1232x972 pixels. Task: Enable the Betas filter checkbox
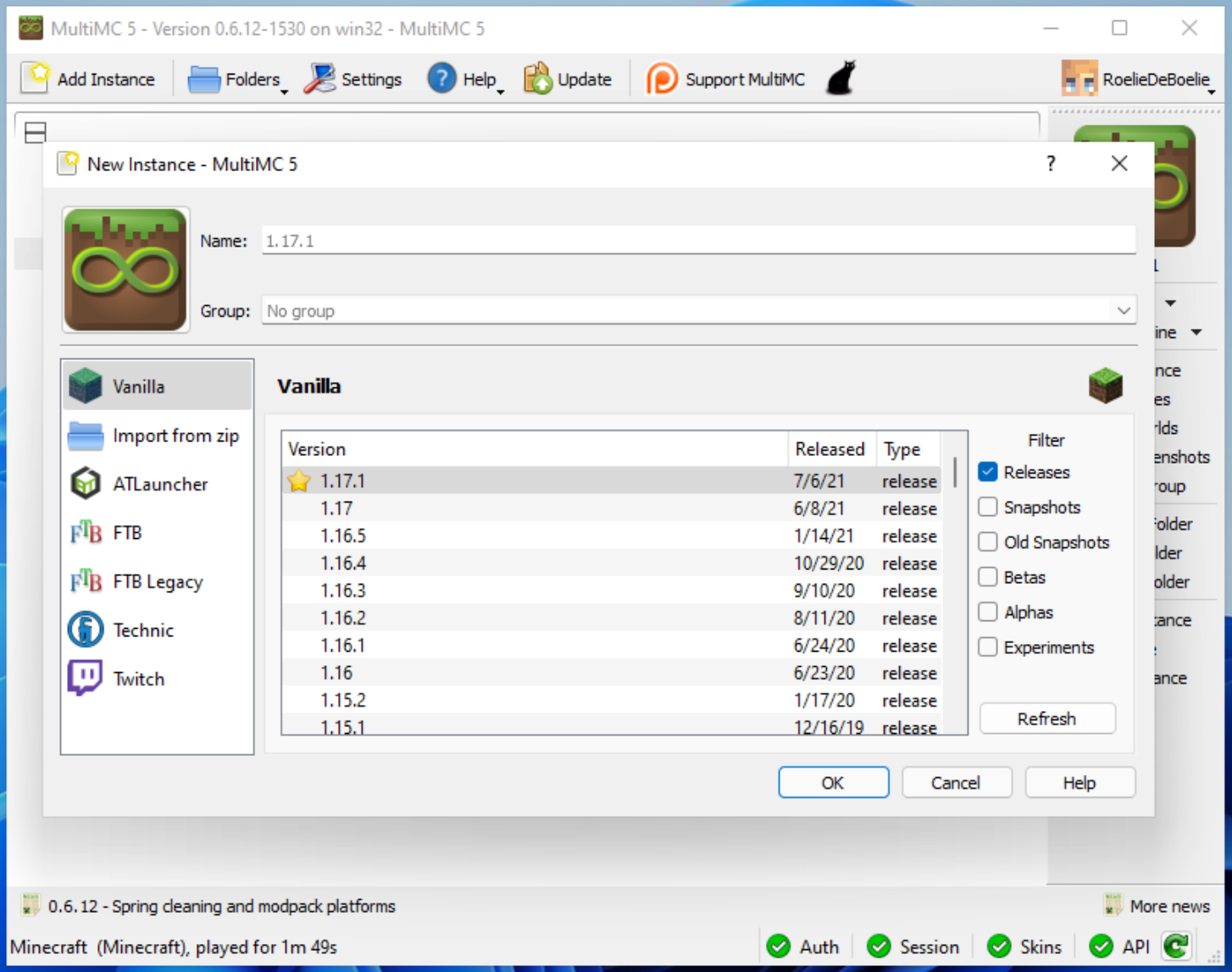point(988,577)
